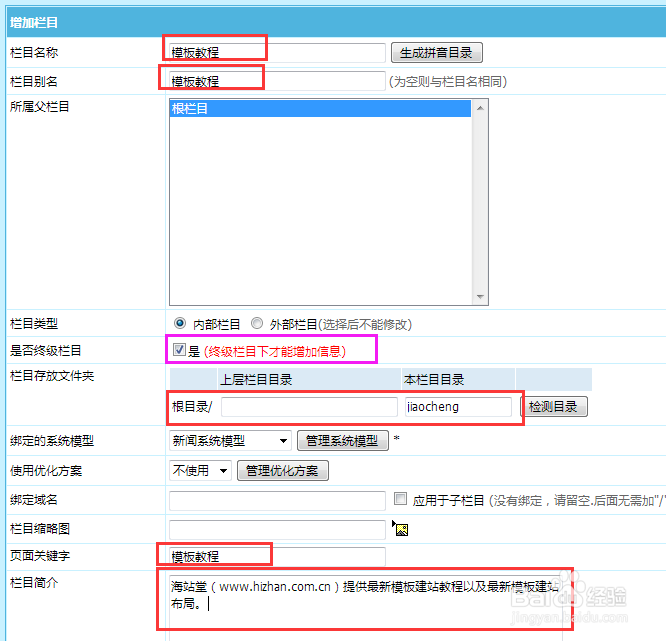
Task: Click the 页面关键字 input field
Action: coord(277,556)
